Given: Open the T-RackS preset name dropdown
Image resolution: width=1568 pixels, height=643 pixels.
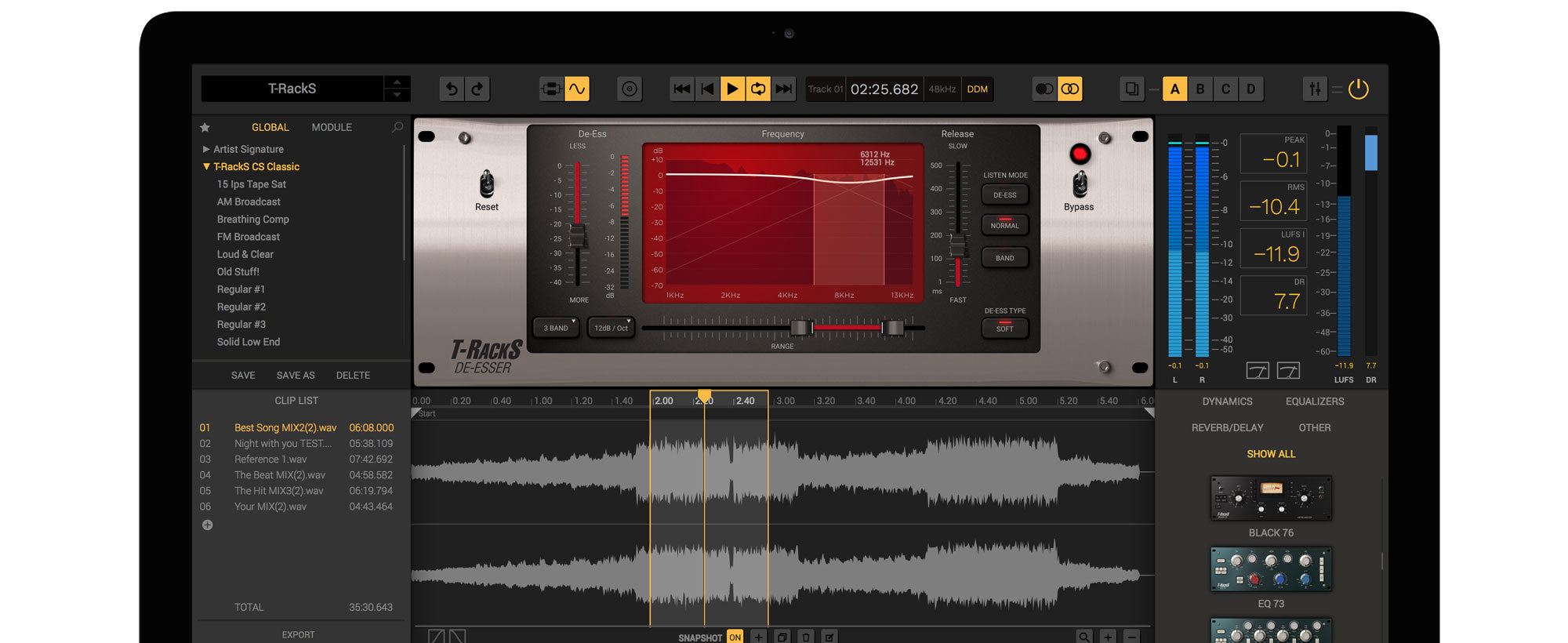Looking at the screenshot, I should click(292, 89).
